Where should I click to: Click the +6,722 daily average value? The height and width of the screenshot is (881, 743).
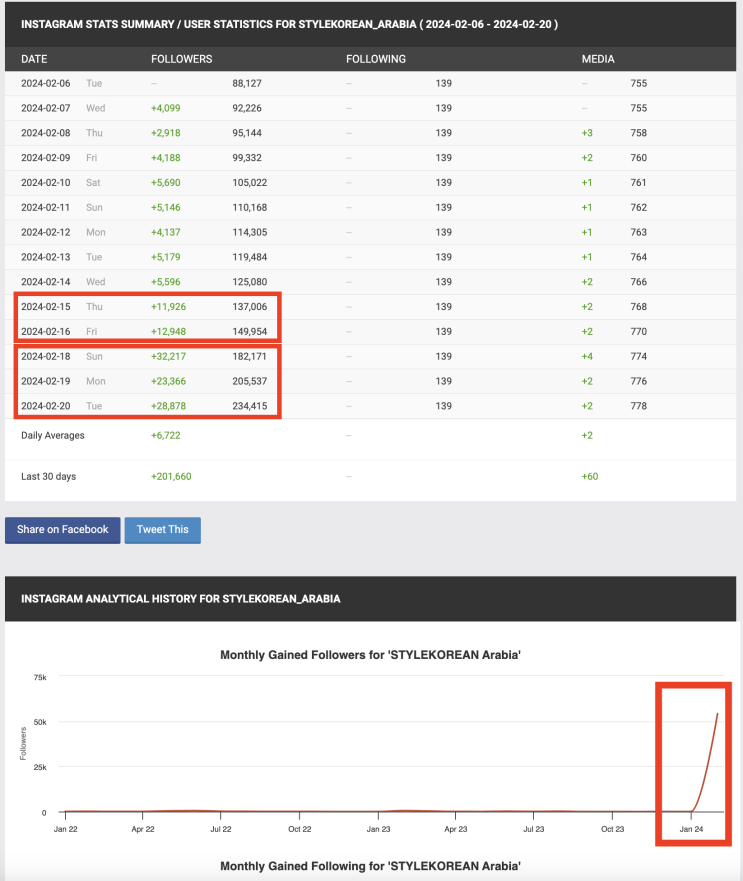(x=166, y=435)
